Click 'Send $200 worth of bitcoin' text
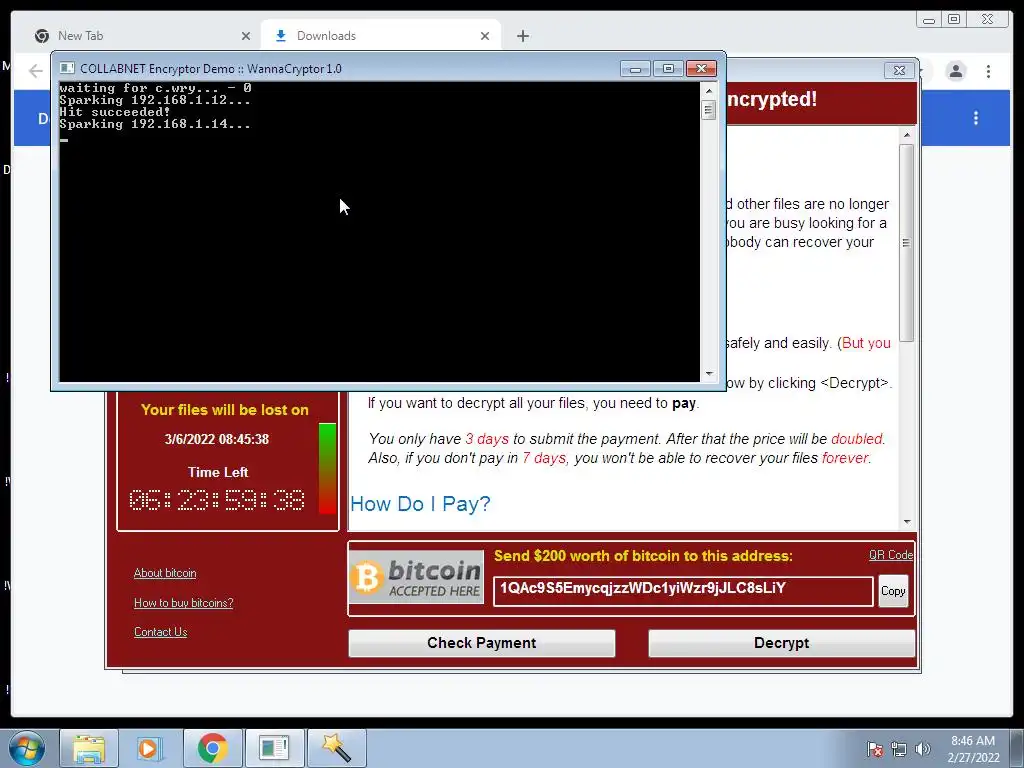This screenshot has height=768, width=1024. point(643,556)
